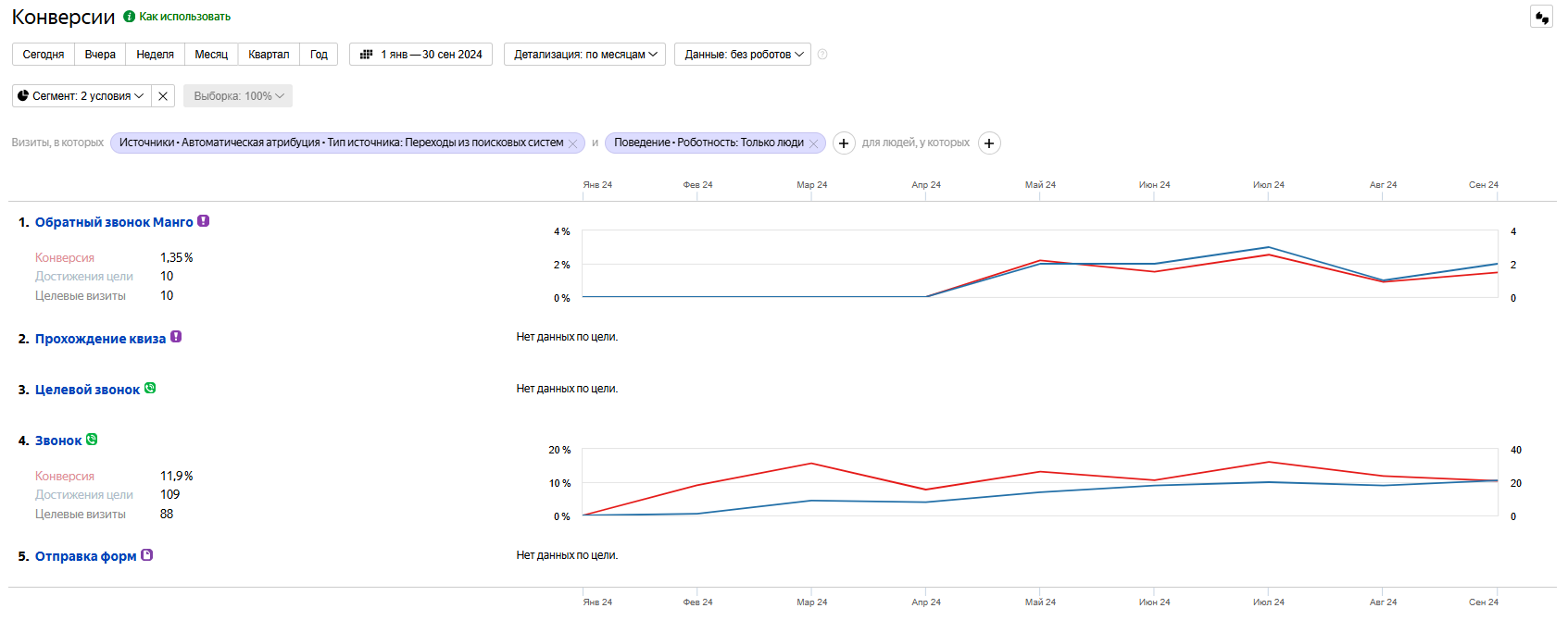1568x633 pixels.
Task: Expand the Сегмент: 2 условия dropdown
Action: 81,96
